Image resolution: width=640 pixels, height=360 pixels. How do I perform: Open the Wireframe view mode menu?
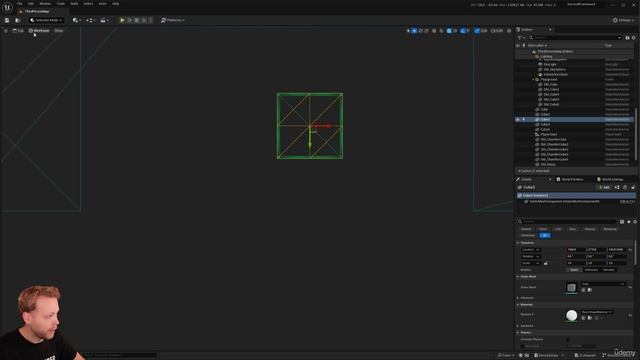pos(39,31)
